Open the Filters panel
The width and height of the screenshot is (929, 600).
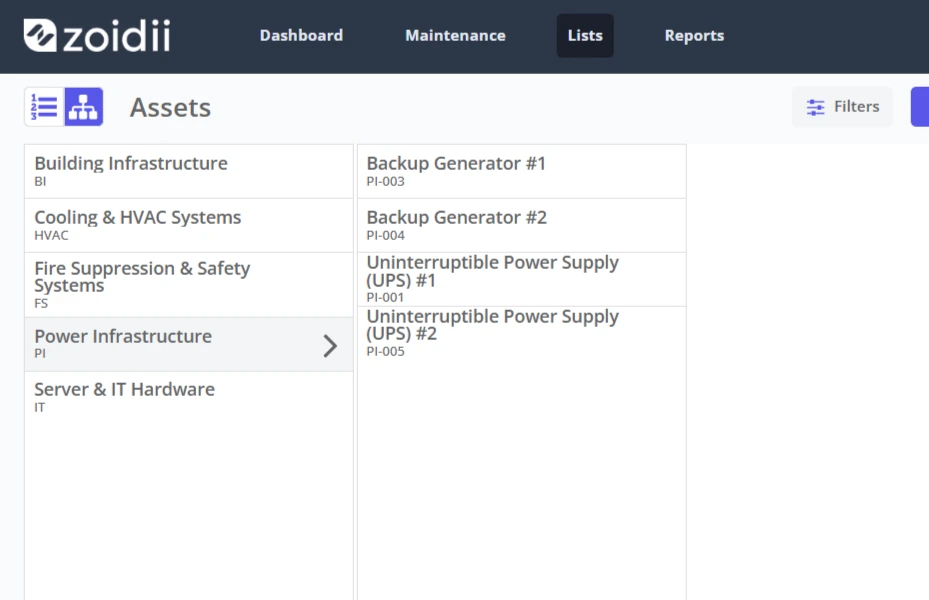tap(842, 107)
